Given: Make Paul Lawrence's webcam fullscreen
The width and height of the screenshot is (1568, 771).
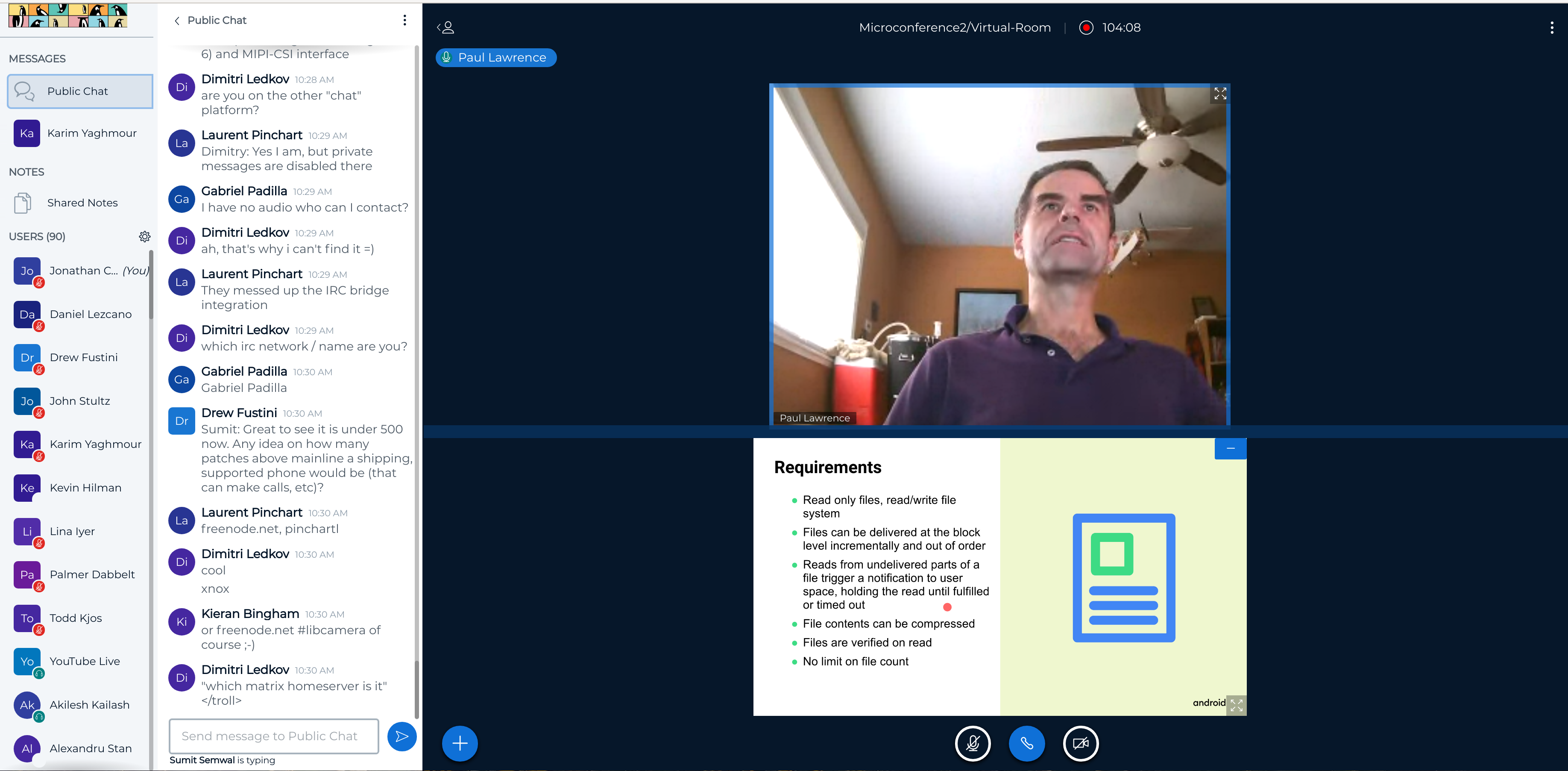Looking at the screenshot, I should [1220, 94].
